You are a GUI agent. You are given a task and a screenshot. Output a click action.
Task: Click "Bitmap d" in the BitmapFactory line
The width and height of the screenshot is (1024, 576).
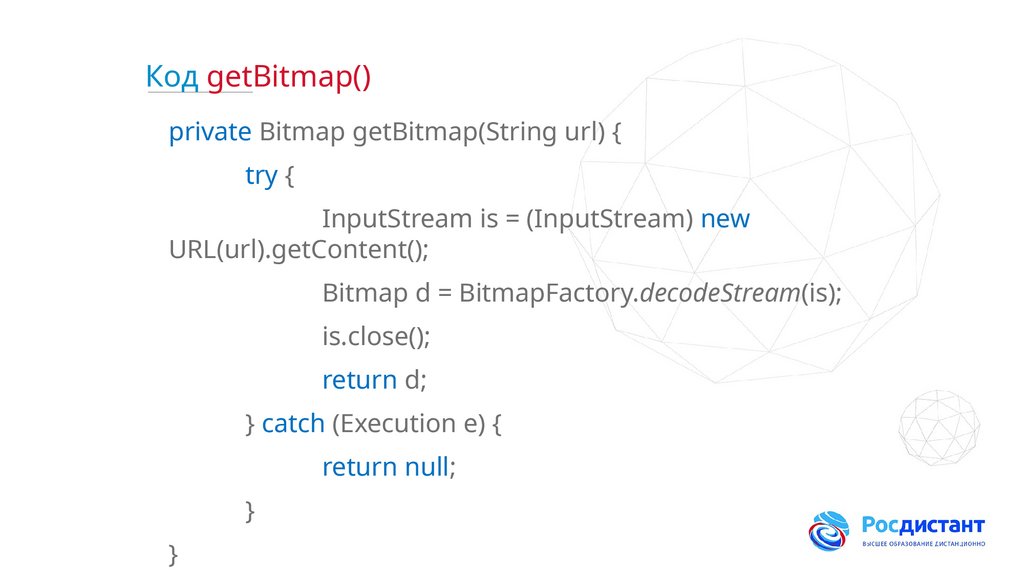(x=366, y=293)
